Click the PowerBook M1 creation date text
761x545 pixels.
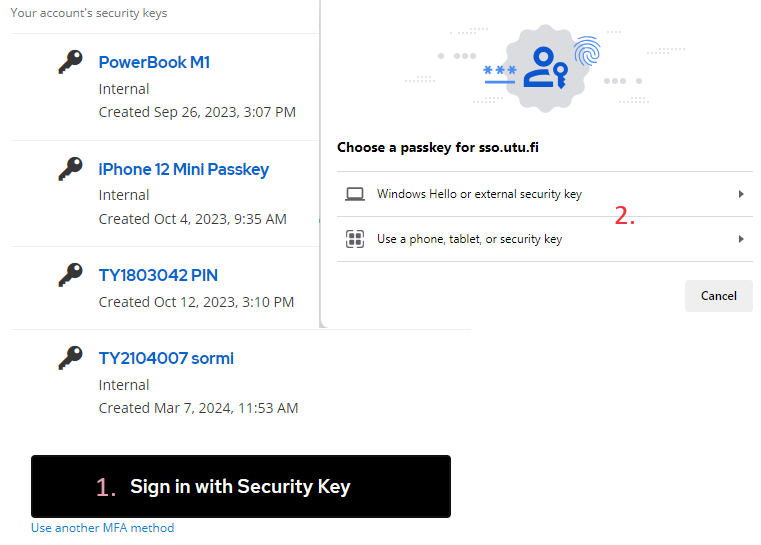[197, 112]
